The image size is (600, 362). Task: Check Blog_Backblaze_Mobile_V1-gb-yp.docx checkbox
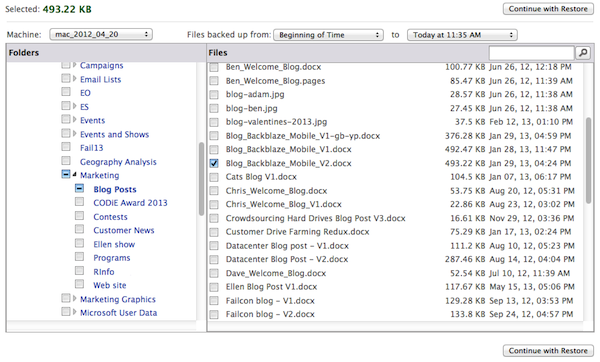[214, 136]
